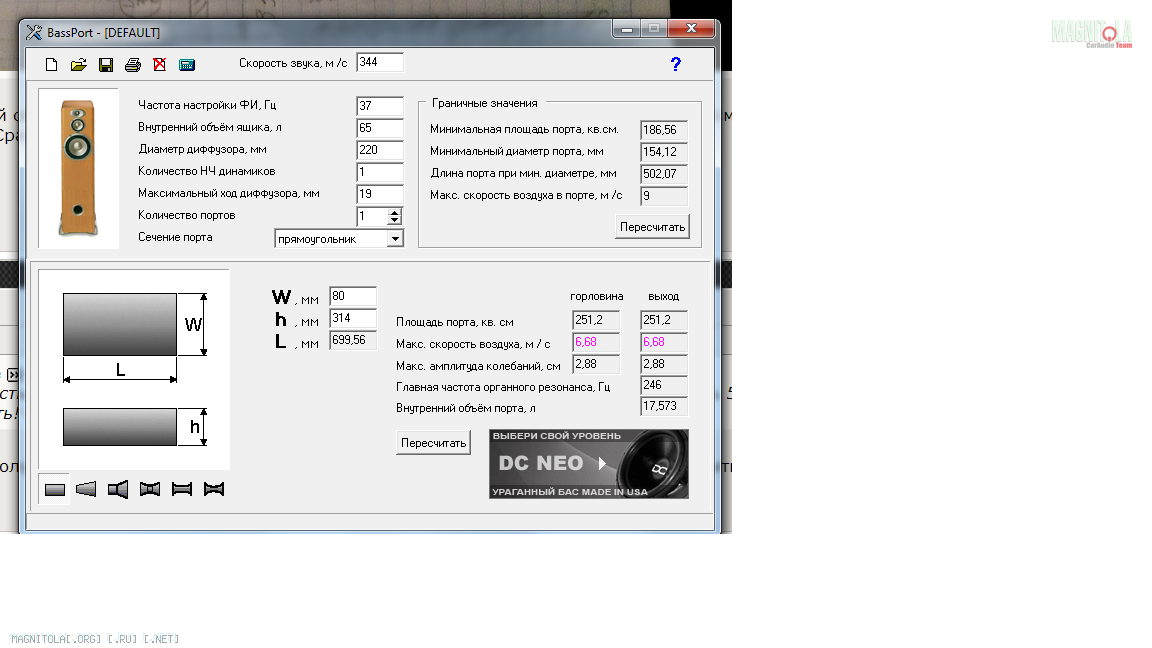Open a project with the folder icon
1152x648 pixels.
(x=78, y=65)
